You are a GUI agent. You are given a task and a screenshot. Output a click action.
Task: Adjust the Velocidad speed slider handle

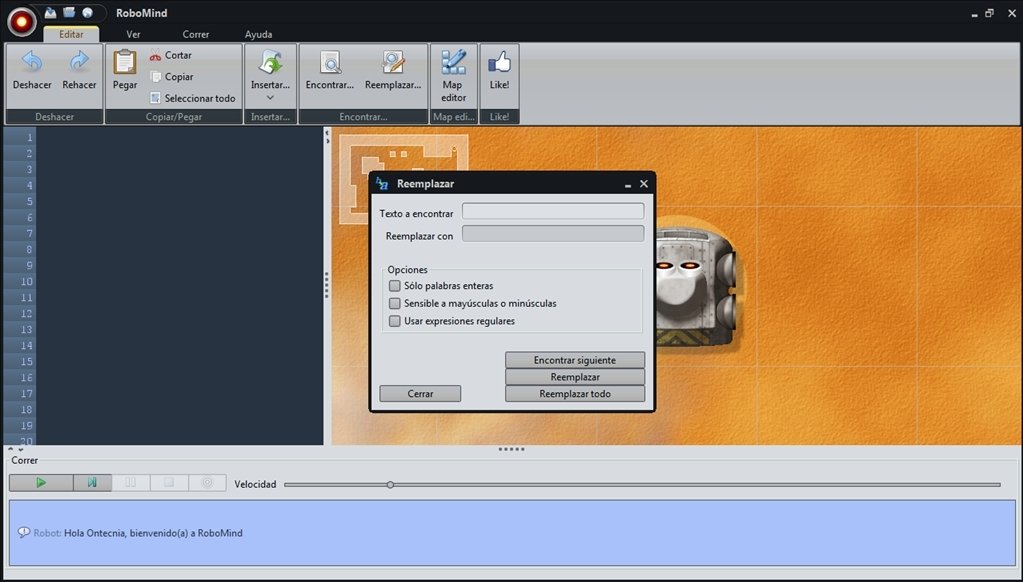point(390,485)
